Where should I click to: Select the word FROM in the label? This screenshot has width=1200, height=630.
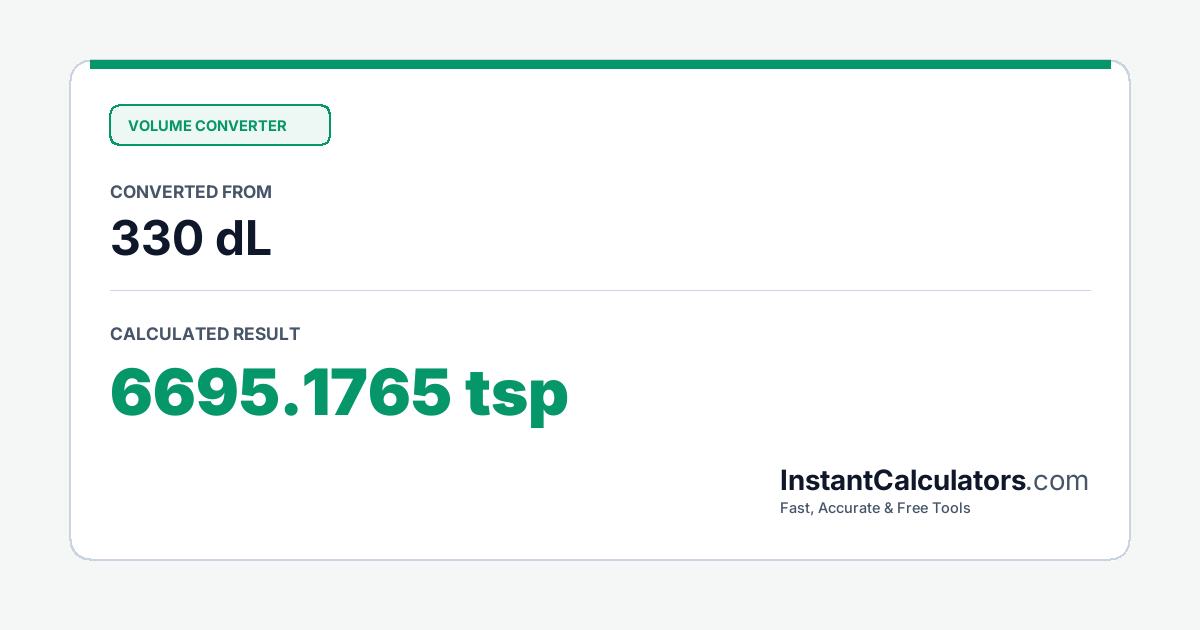click(248, 192)
